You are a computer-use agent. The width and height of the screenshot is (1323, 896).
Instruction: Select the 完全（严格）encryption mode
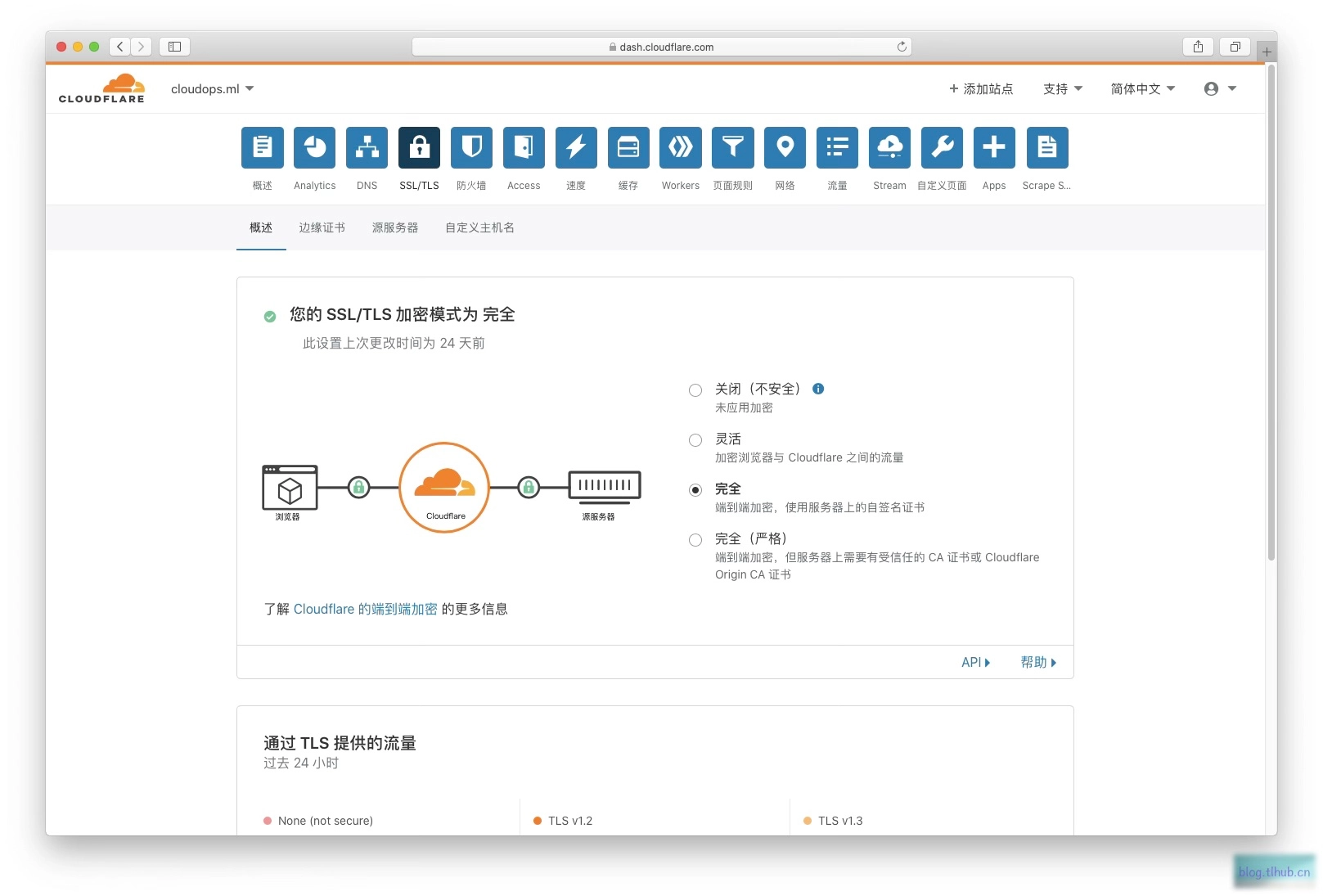[695, 540]
